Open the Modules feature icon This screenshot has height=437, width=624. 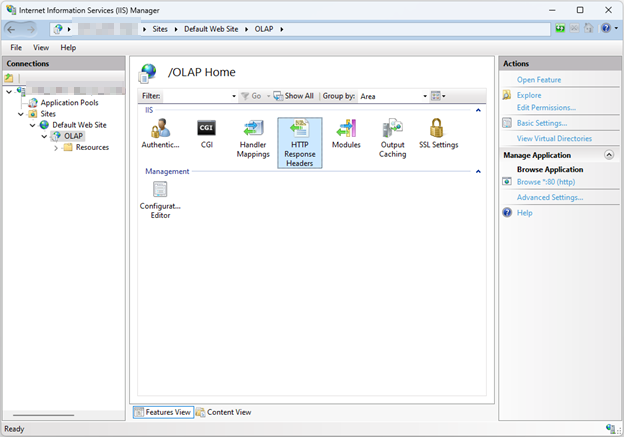[x=346, y=128]
